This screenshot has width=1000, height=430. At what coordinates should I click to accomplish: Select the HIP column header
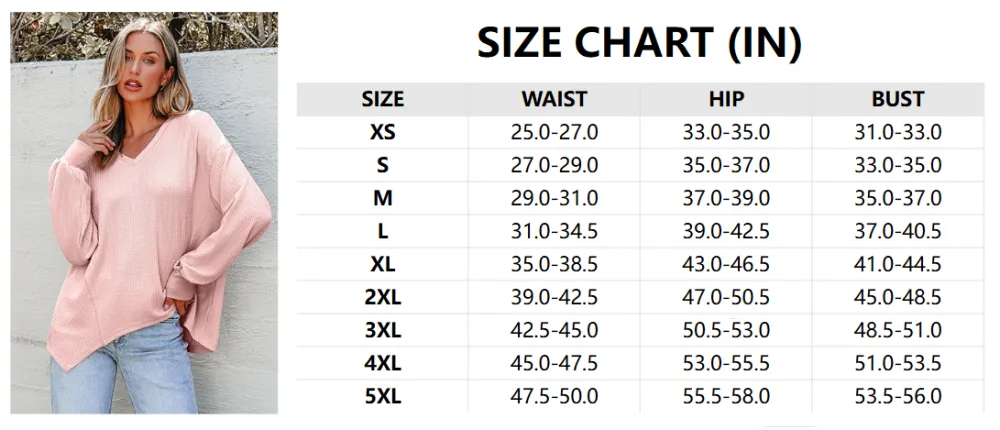pos(726,99)
